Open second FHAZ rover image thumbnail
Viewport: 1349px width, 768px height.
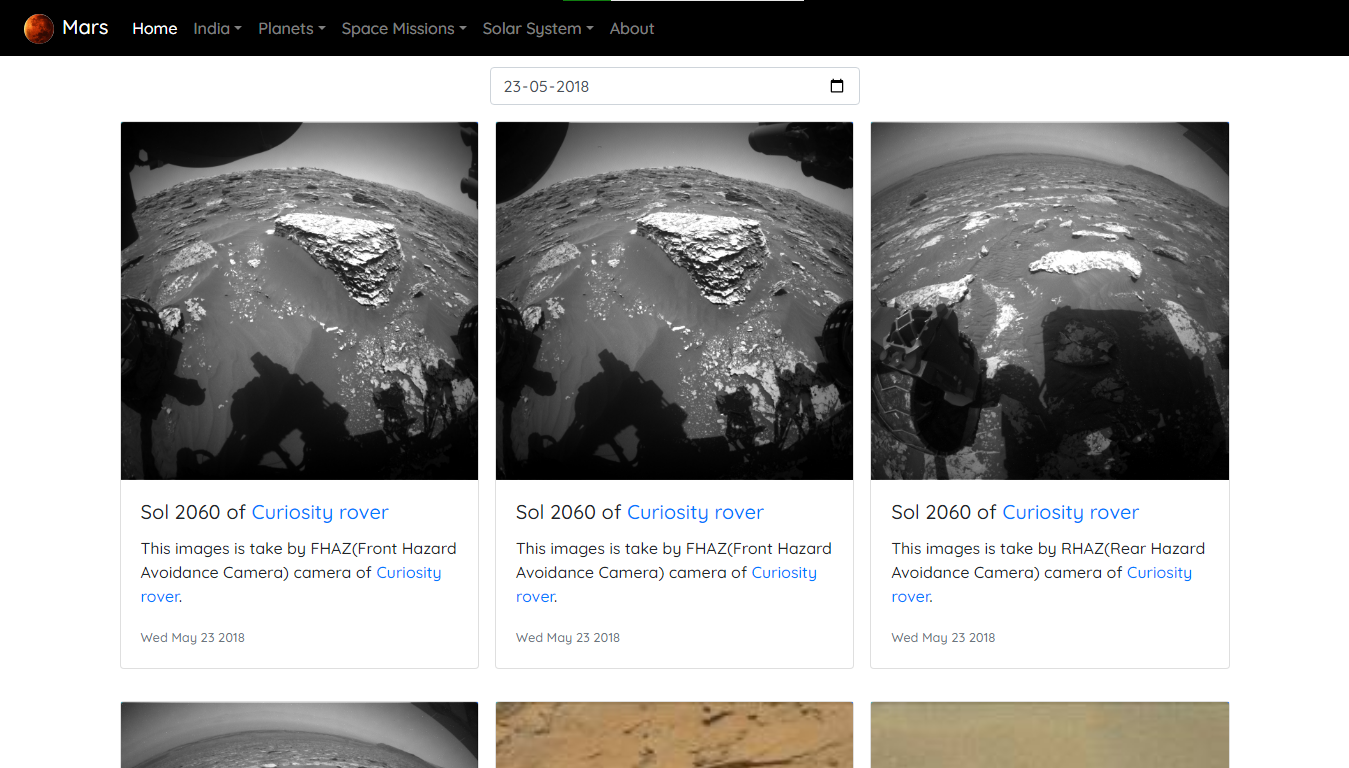click(x=674, y=301)
